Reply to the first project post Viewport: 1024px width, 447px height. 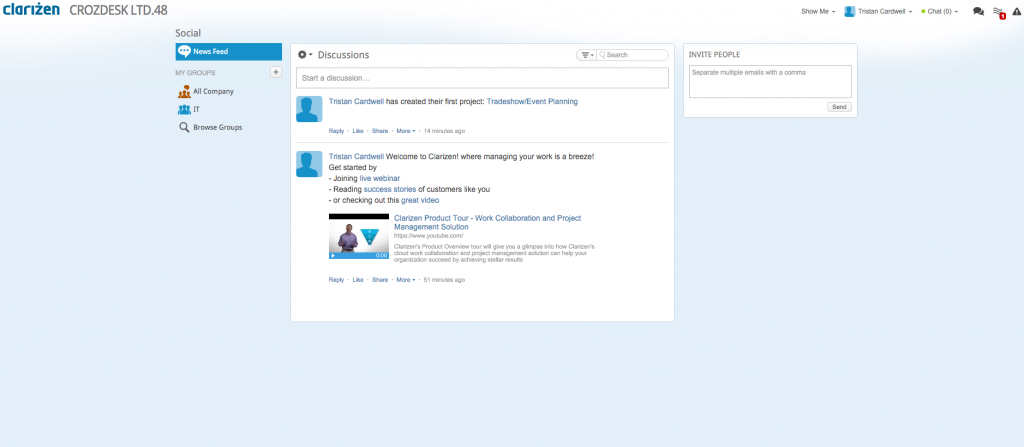tap(336, 131)
